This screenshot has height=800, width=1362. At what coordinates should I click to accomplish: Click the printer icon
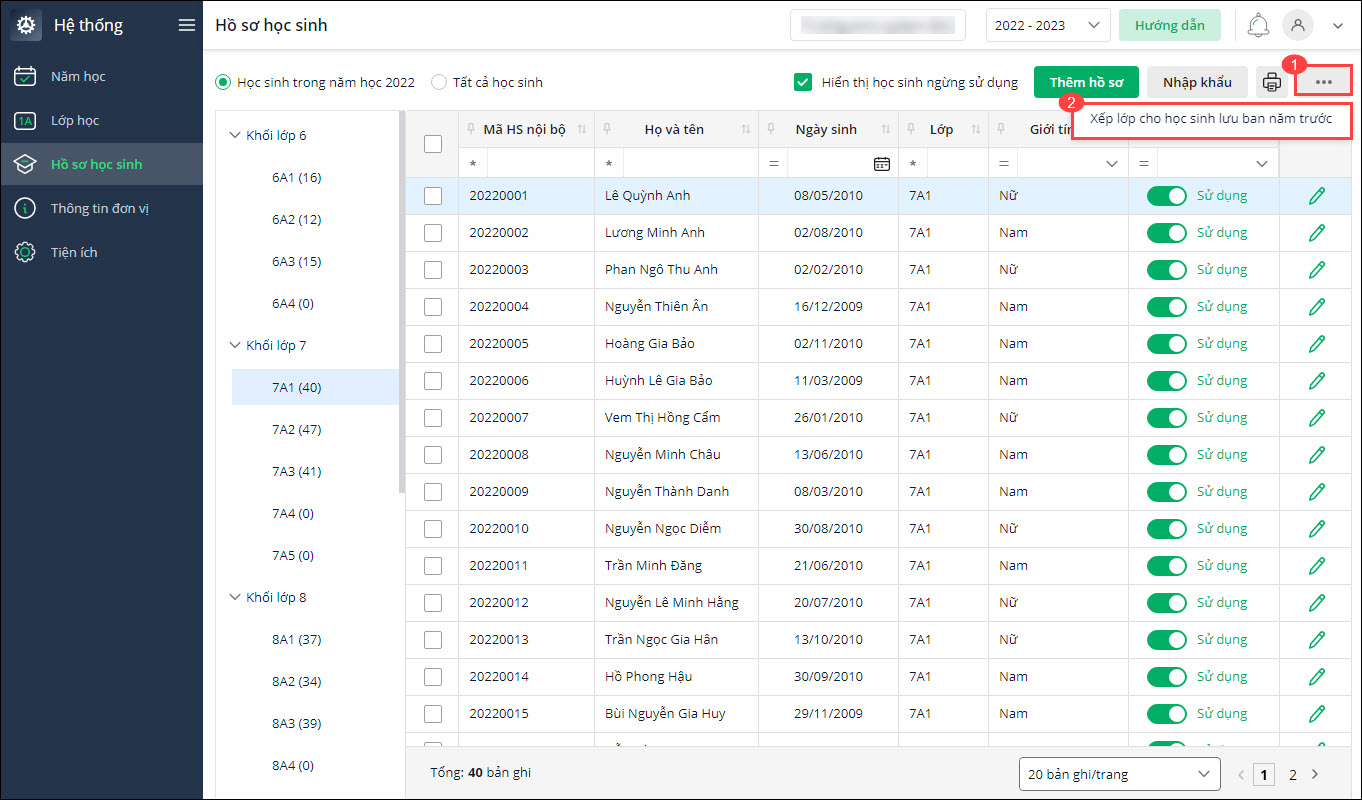pyautogui.click(x=1271, y=83)
